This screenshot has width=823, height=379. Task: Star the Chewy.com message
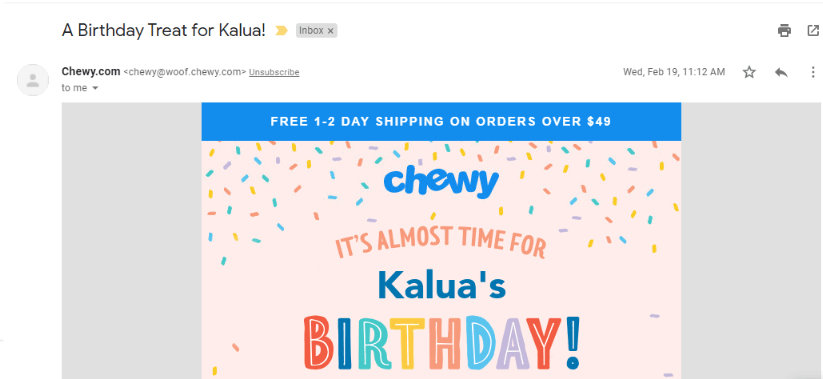tap(749, 72)
